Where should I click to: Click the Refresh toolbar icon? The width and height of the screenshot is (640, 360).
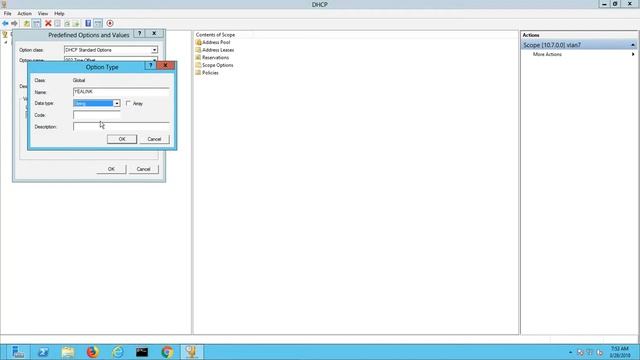click(x=67, y=23)
